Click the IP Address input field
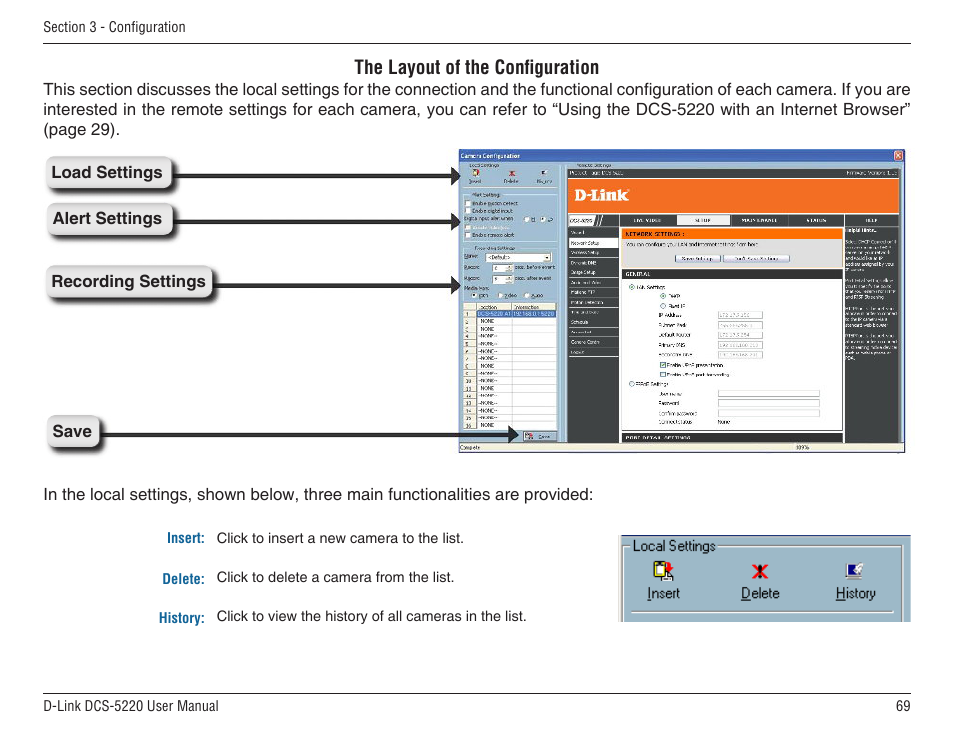Screen dimensions: 954x738 tap(740, 315)
